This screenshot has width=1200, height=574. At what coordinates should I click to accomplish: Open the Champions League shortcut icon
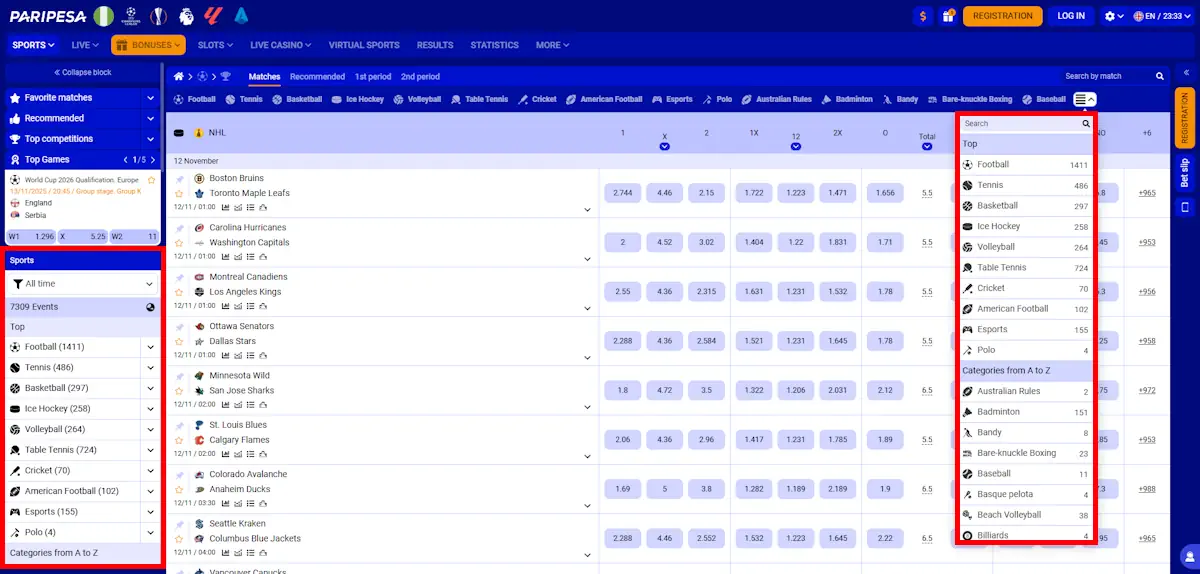[131, 16]
